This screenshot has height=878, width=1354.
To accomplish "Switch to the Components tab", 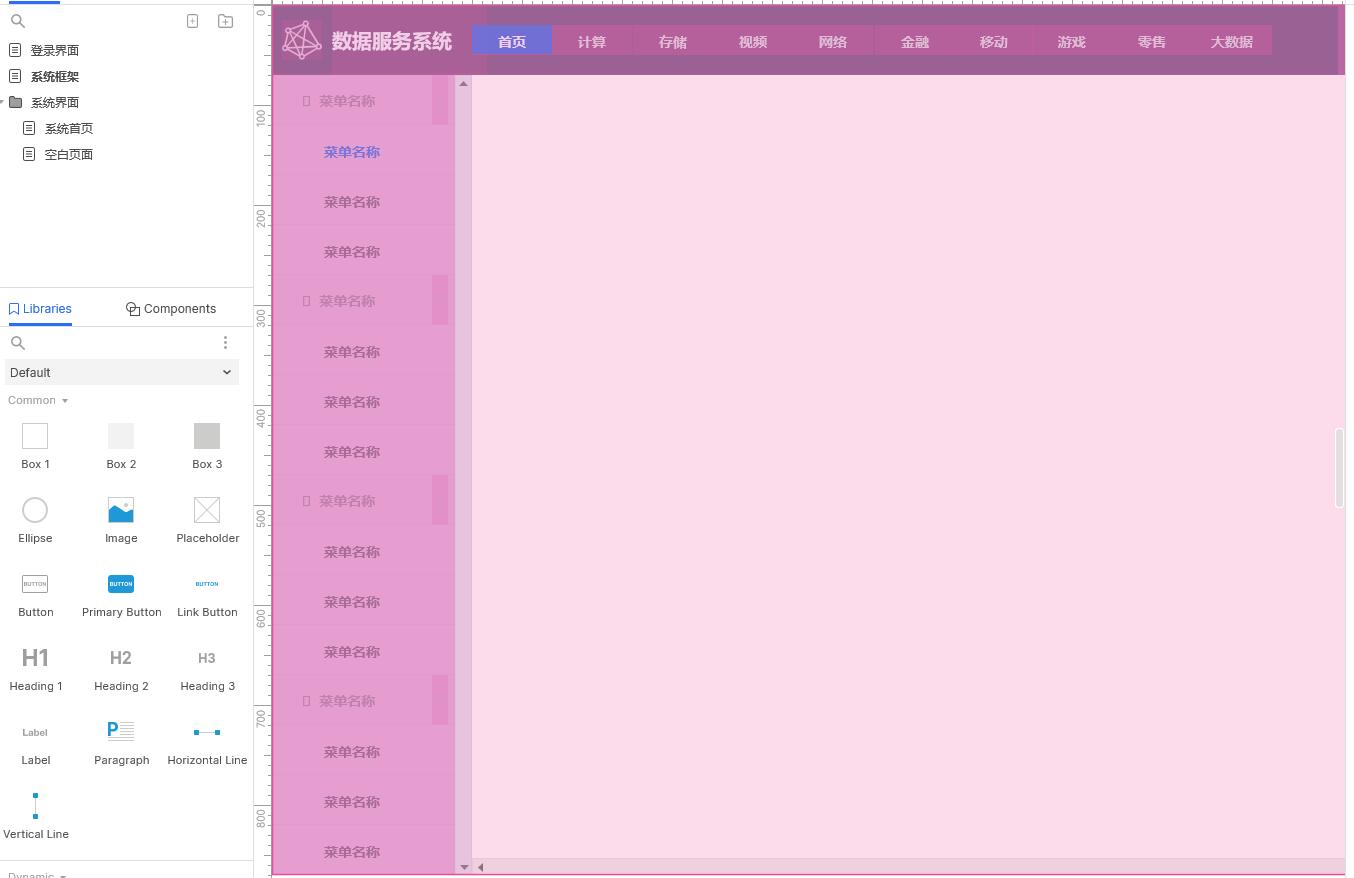I will [171, 308].
